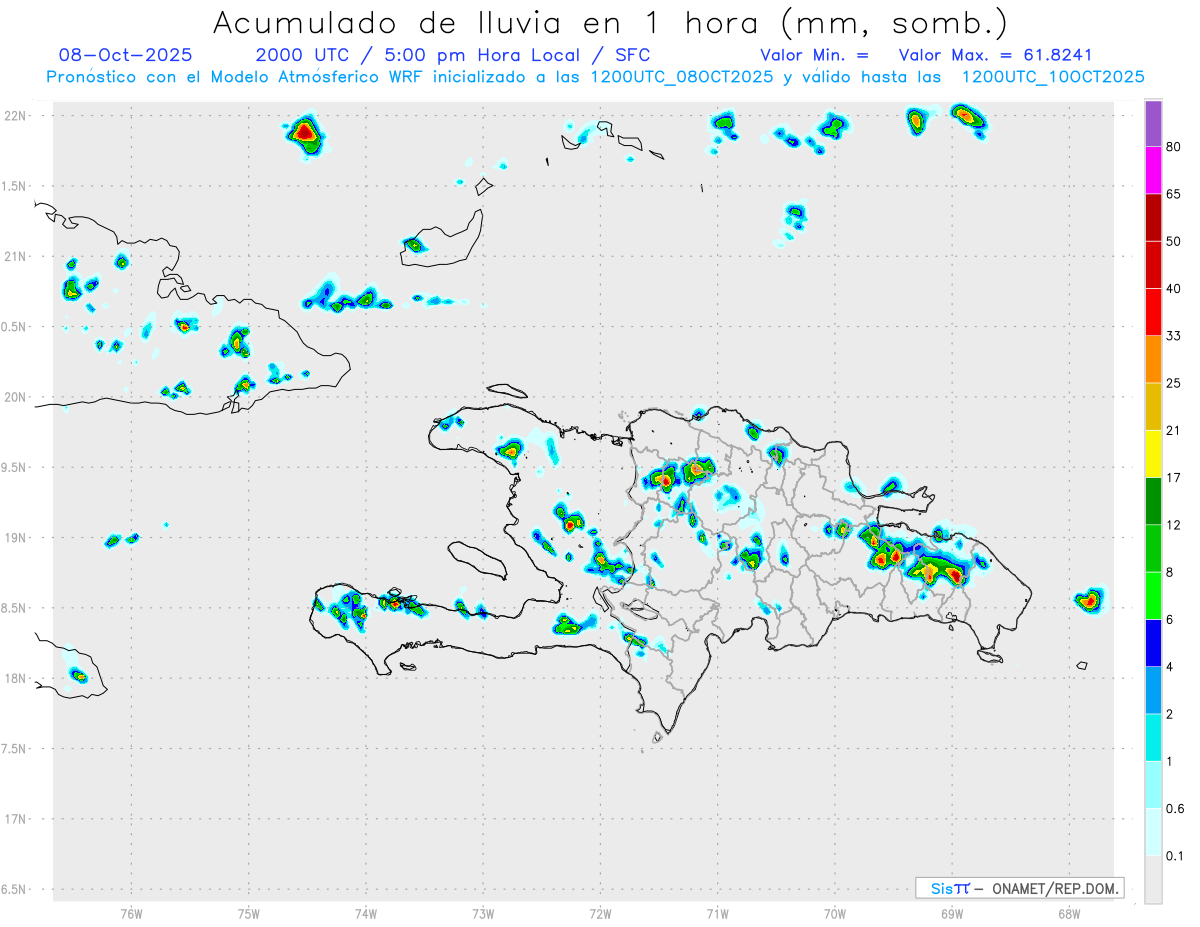Image resolution: width=1200 pixels, height=927 pixels.
Task: Select the '69W' longitude label
Action: [x=952, y=913]
